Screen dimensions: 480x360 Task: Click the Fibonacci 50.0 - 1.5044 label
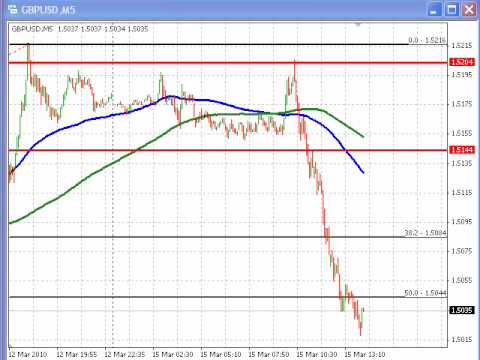pyautogui.click(x=425, y=293)
